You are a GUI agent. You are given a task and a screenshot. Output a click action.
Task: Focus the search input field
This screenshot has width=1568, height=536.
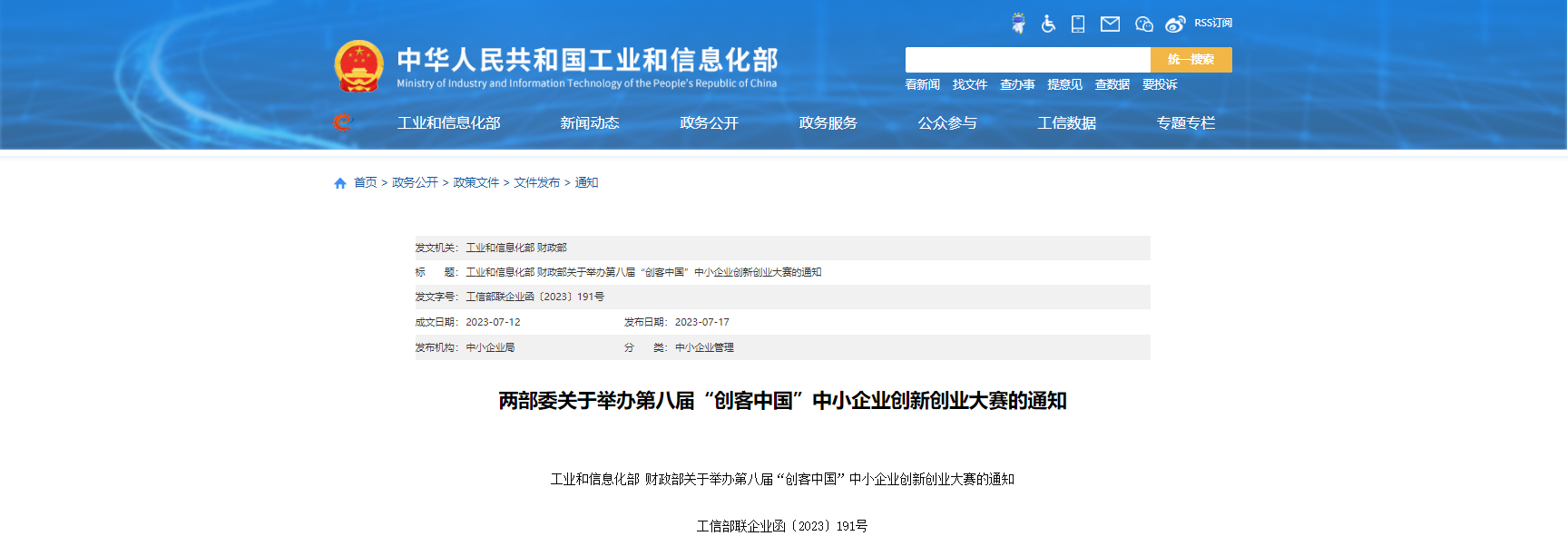pos(1027,60)
